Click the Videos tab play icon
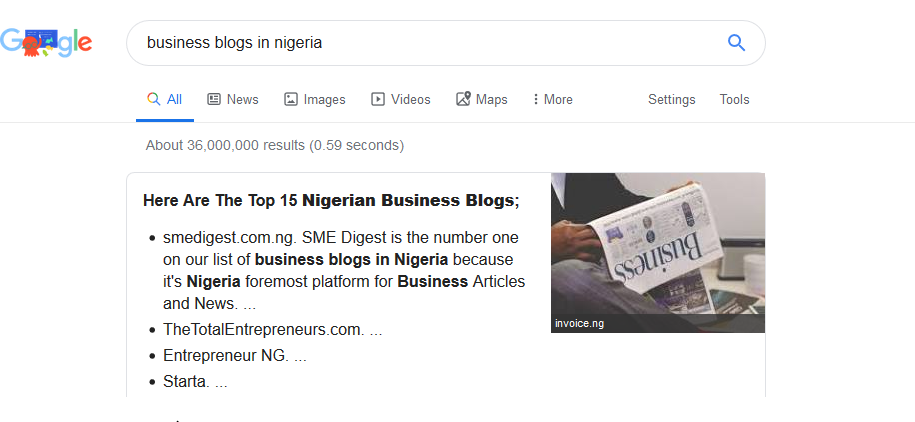Image resolution: width=915 pixels, height=422 pixels. pyautogui.click(x=378, y=99)
